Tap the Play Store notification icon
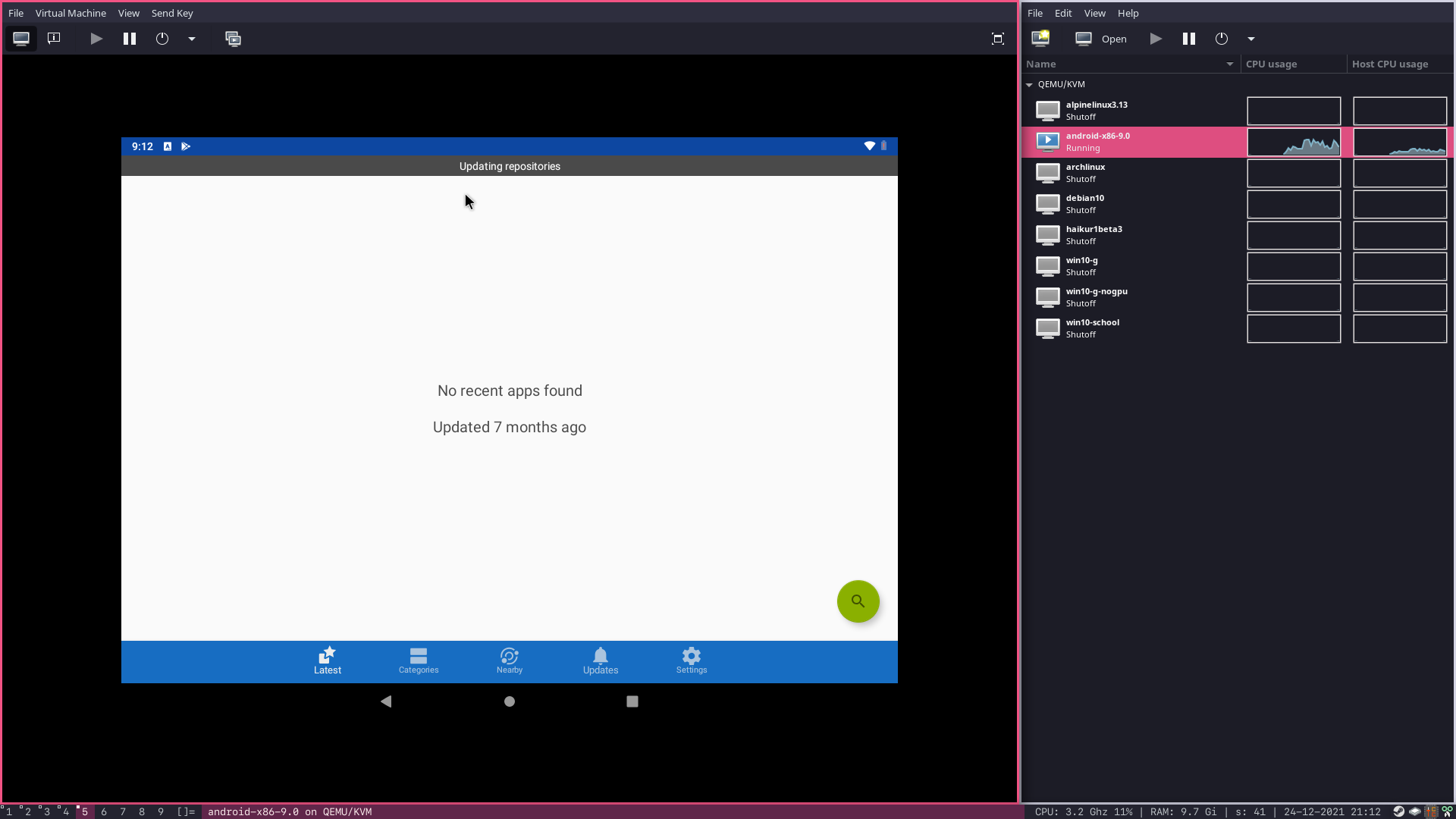This screenshot has height=819, width=1456. pos(186,146)
